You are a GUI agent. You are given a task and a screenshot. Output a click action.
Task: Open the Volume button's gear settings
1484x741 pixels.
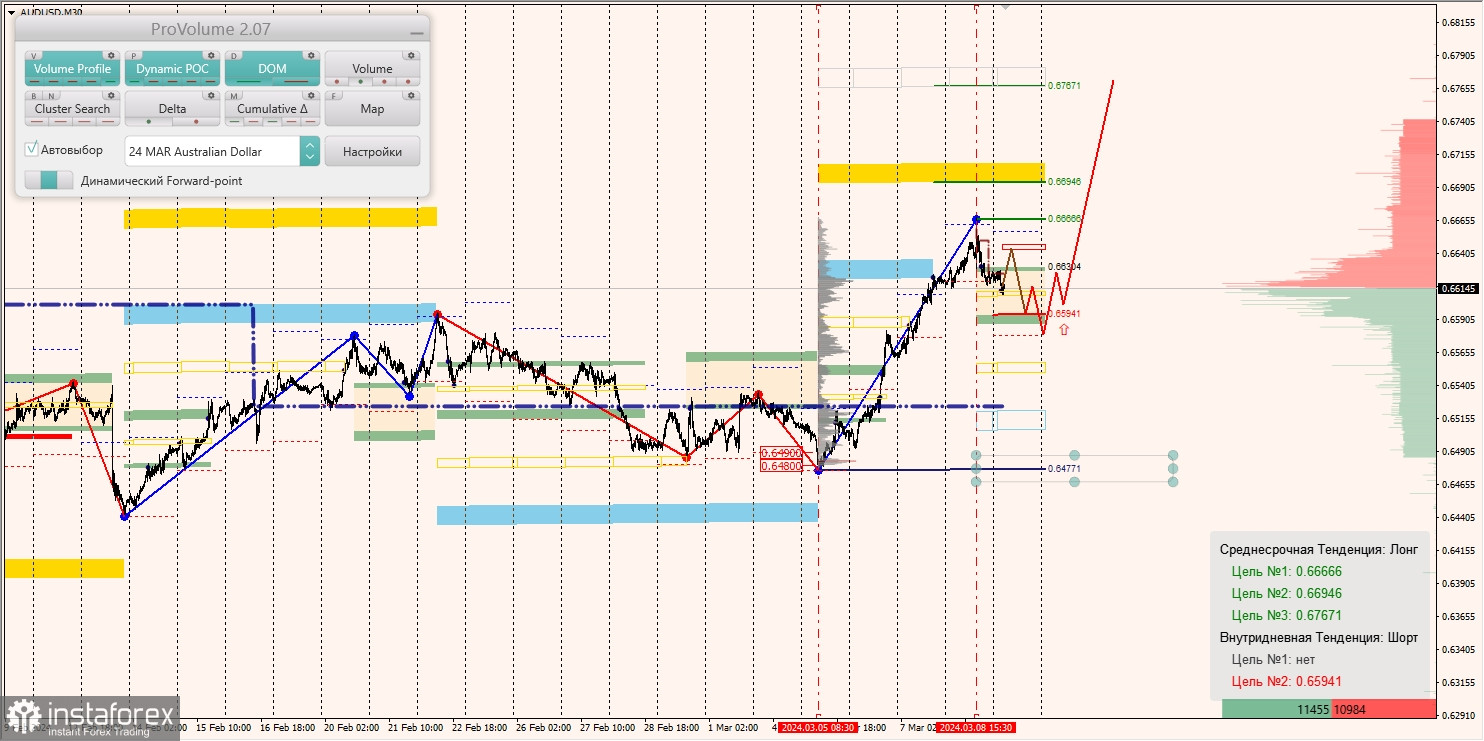411,55
